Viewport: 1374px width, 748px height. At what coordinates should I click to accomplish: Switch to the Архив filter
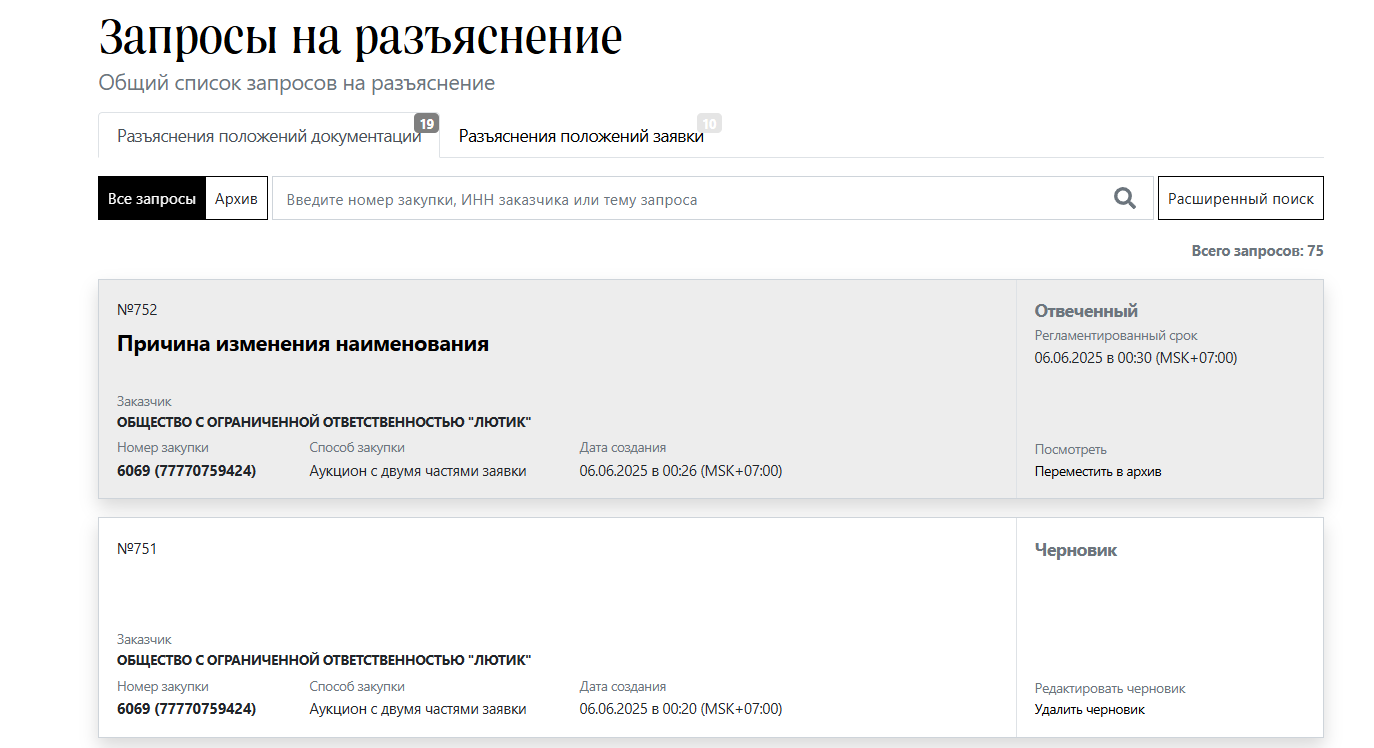tap(236, 199)
